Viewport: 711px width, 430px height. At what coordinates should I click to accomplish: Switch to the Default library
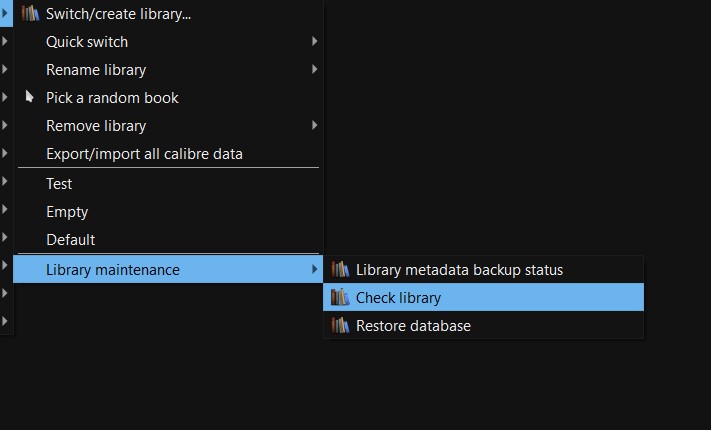(x=70, y=240)
